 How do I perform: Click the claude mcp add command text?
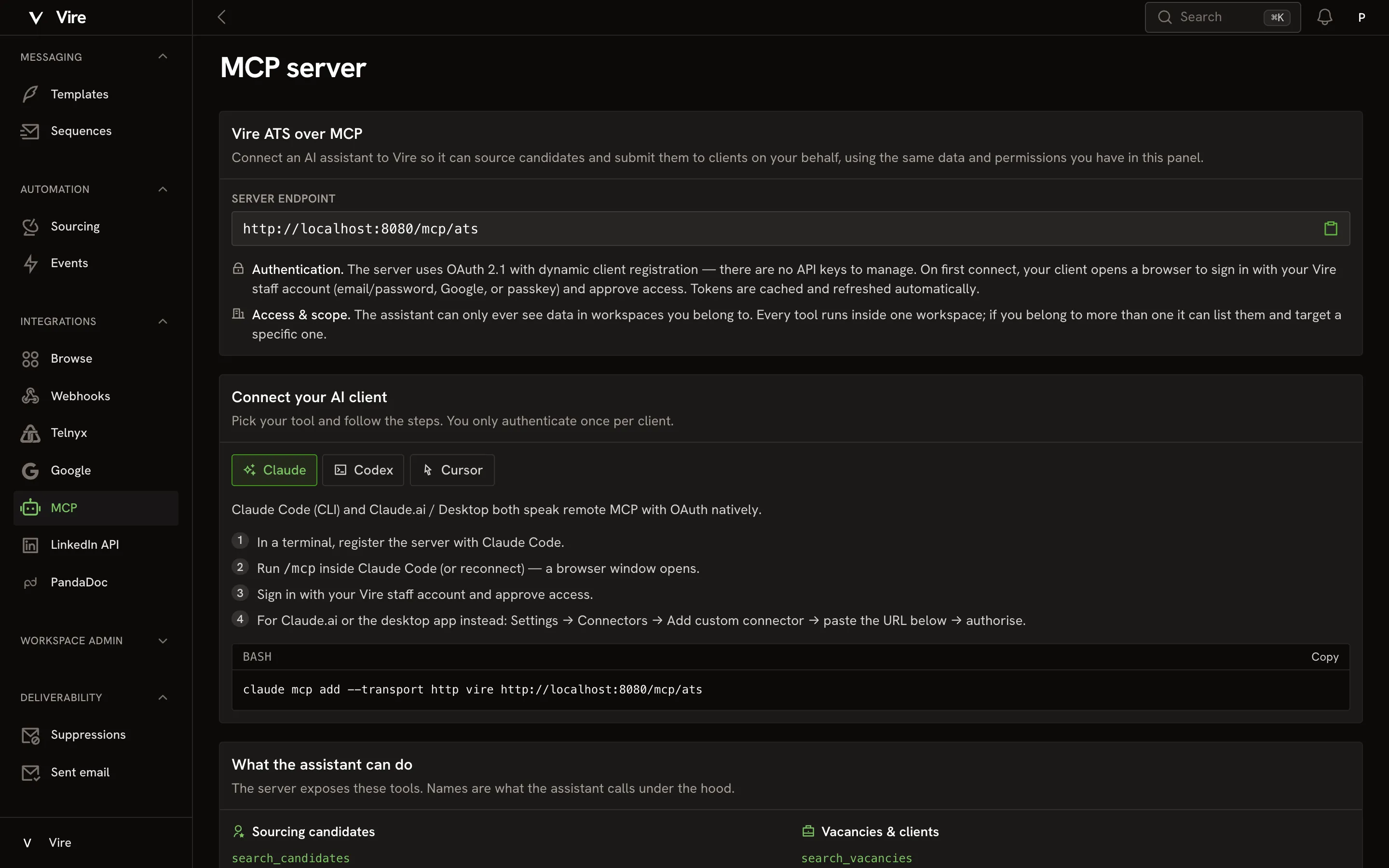472,690
